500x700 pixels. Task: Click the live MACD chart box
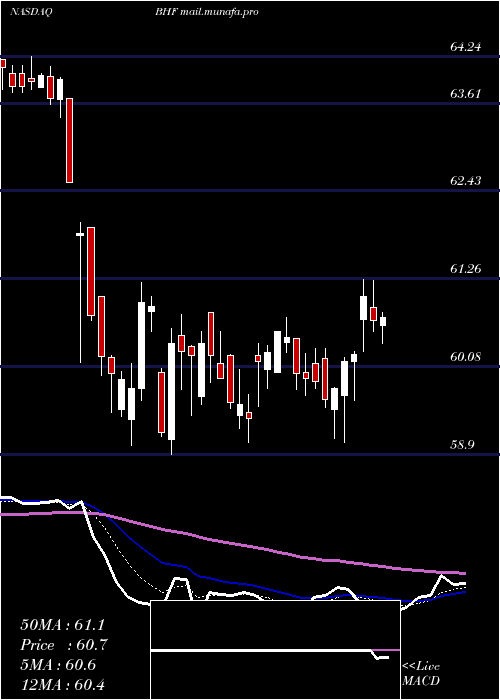(x=275, y=650)
